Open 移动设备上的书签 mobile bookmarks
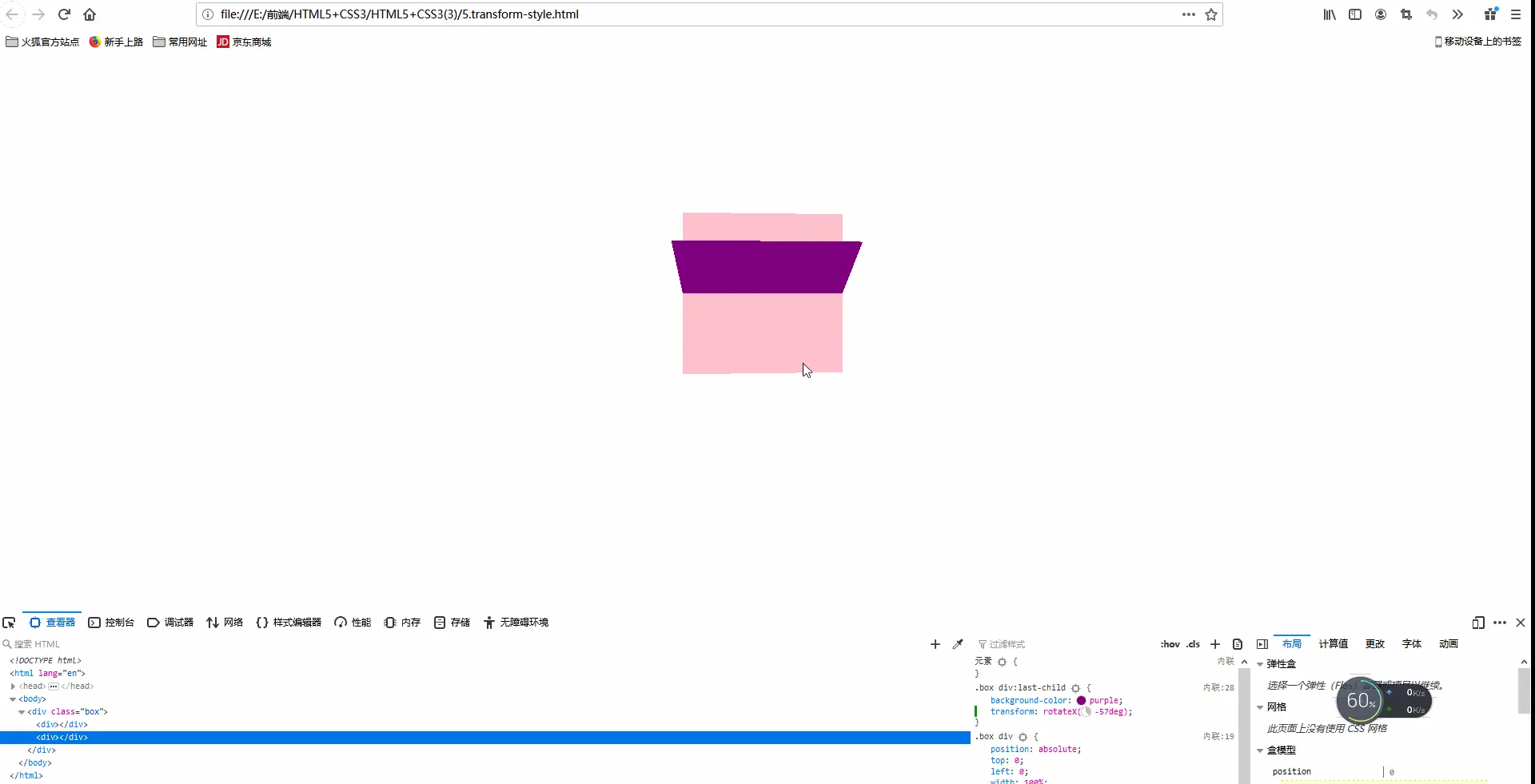Viewport: 1535px width, 784px height. point(1478,42)
